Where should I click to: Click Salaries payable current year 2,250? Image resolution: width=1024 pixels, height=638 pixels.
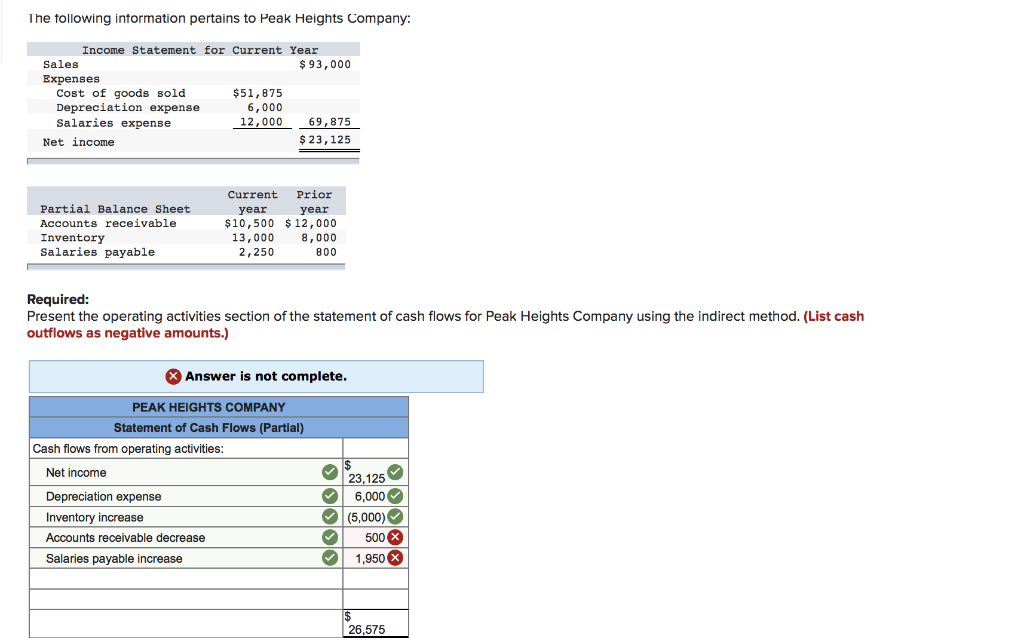click(256, 252)
